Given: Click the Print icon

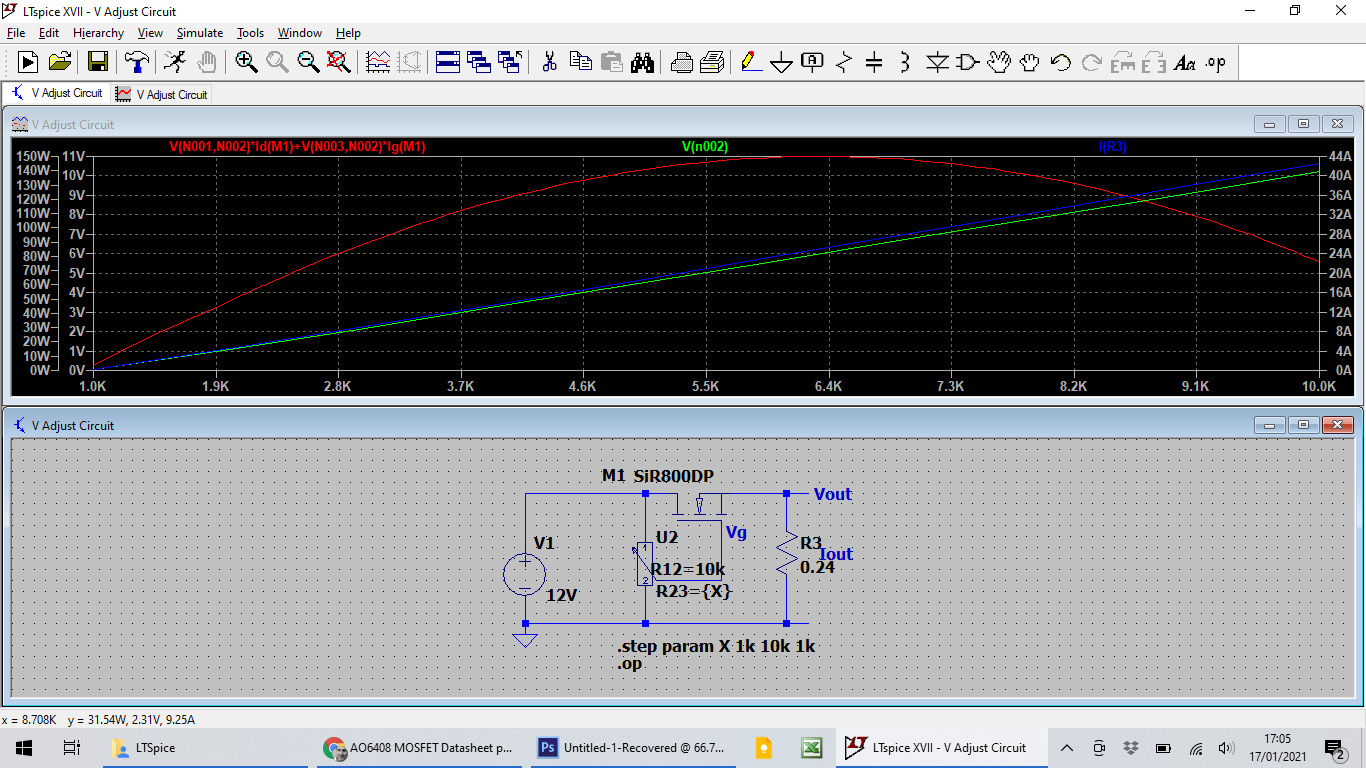Looking at the screenshot, I should tap(712, 62).
